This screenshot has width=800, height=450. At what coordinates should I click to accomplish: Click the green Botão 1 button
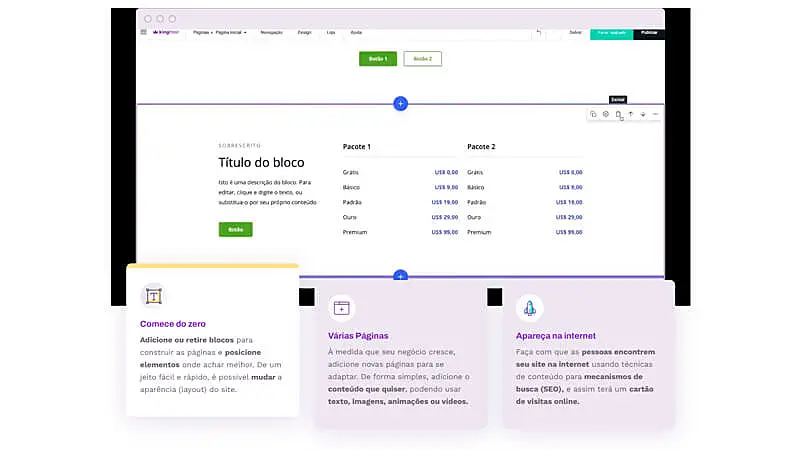[x=378, y=59]
